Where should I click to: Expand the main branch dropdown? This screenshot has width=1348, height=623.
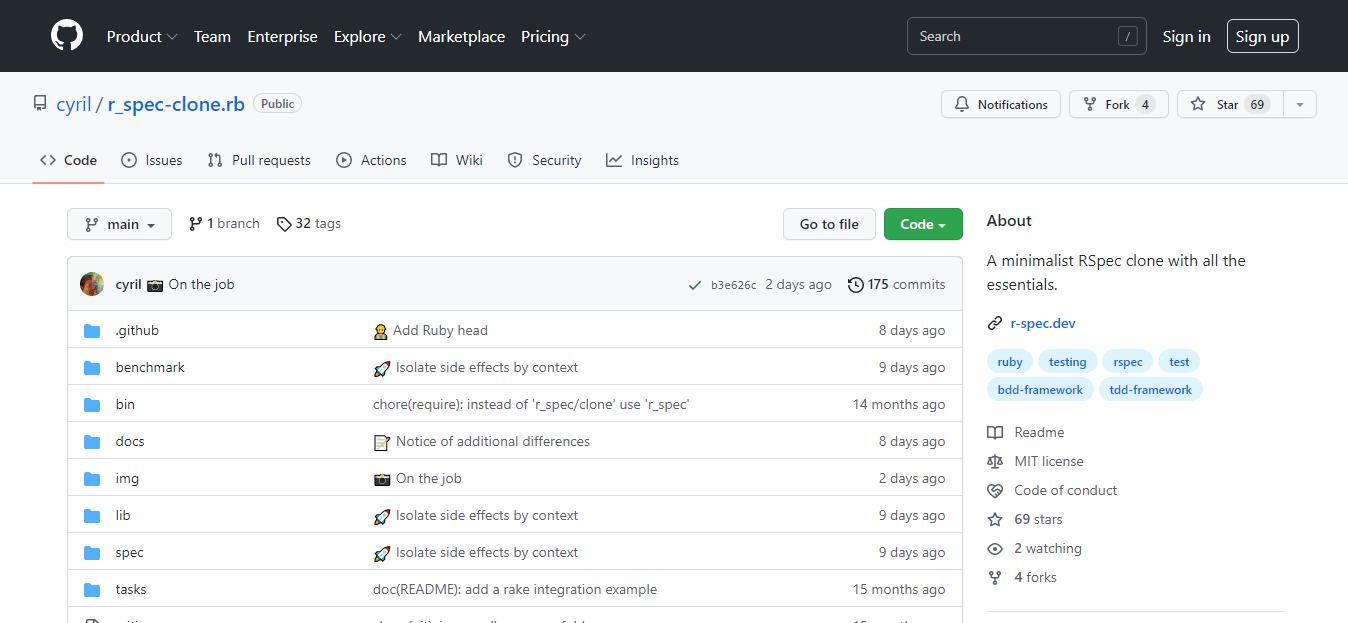coord(119,225)
